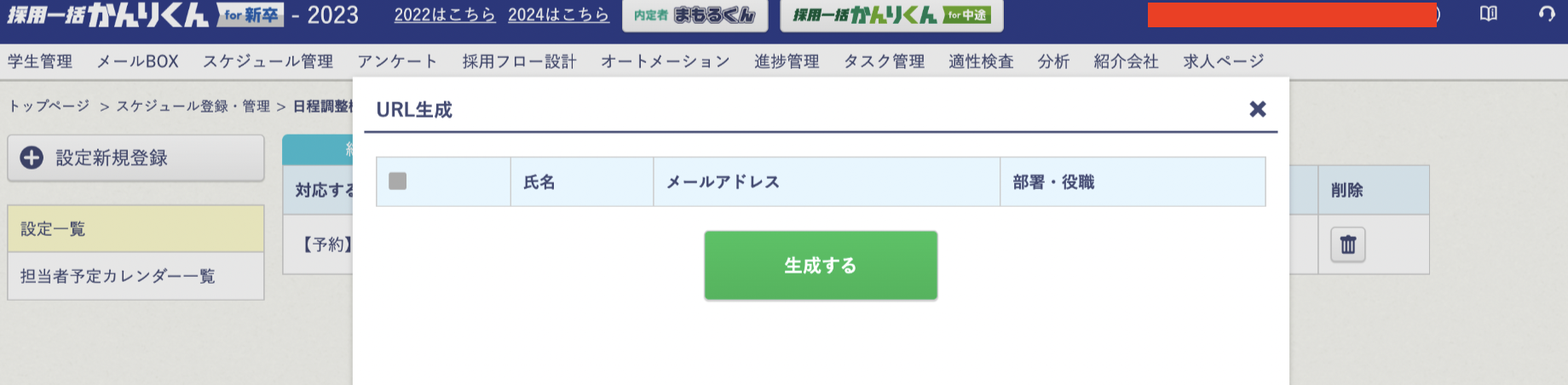The image size is (1568, 385).
Task: Open the メールBOX menu
Action: click(137, 61)
